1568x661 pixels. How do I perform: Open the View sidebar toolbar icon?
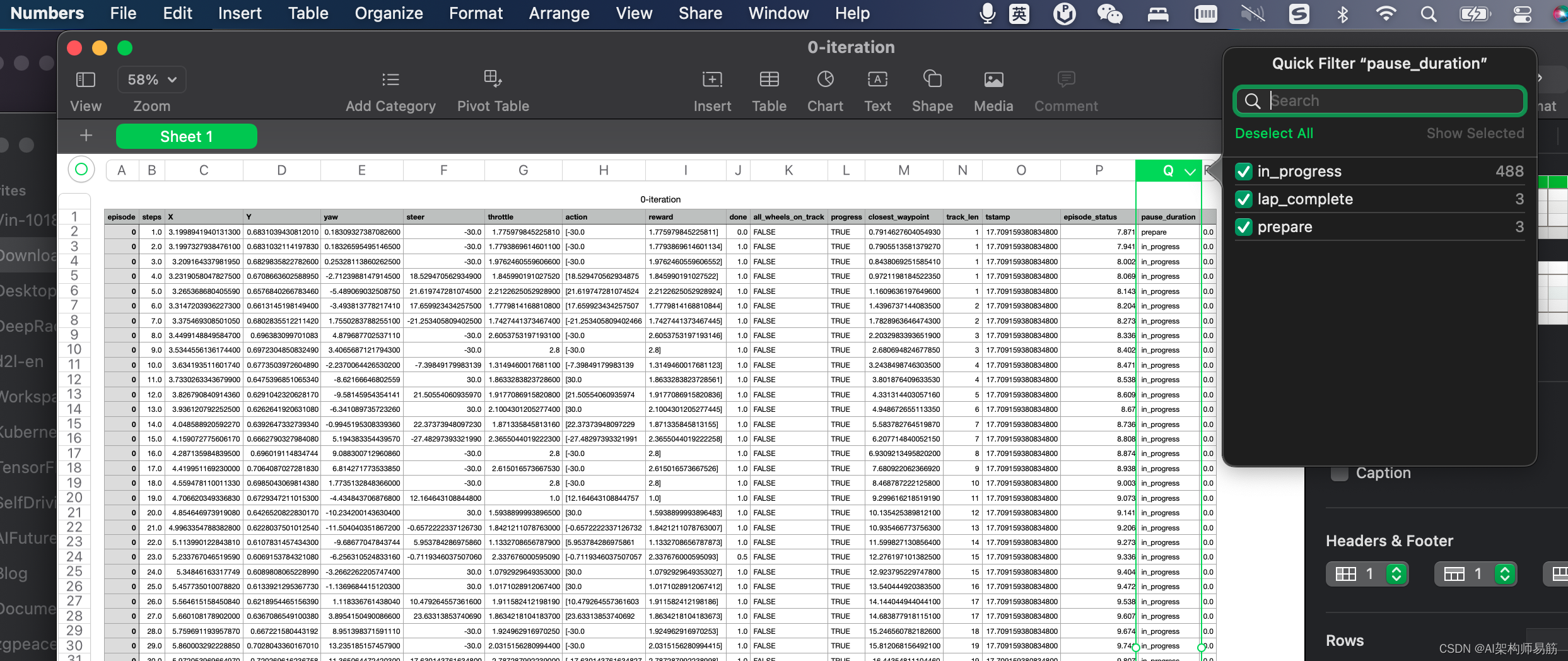click(85, 80)
